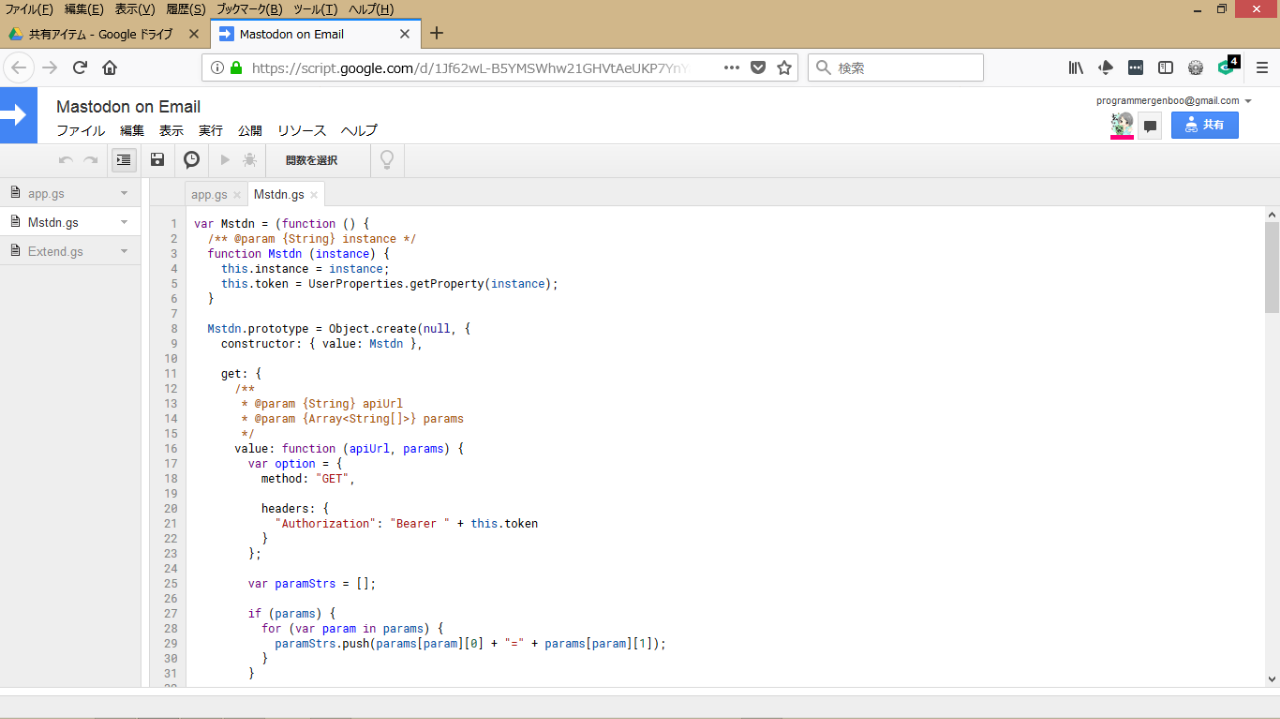Open Firefox library icon
Screen dimensions: 1280x719
pyautogui.click(x=1076, y=68)
